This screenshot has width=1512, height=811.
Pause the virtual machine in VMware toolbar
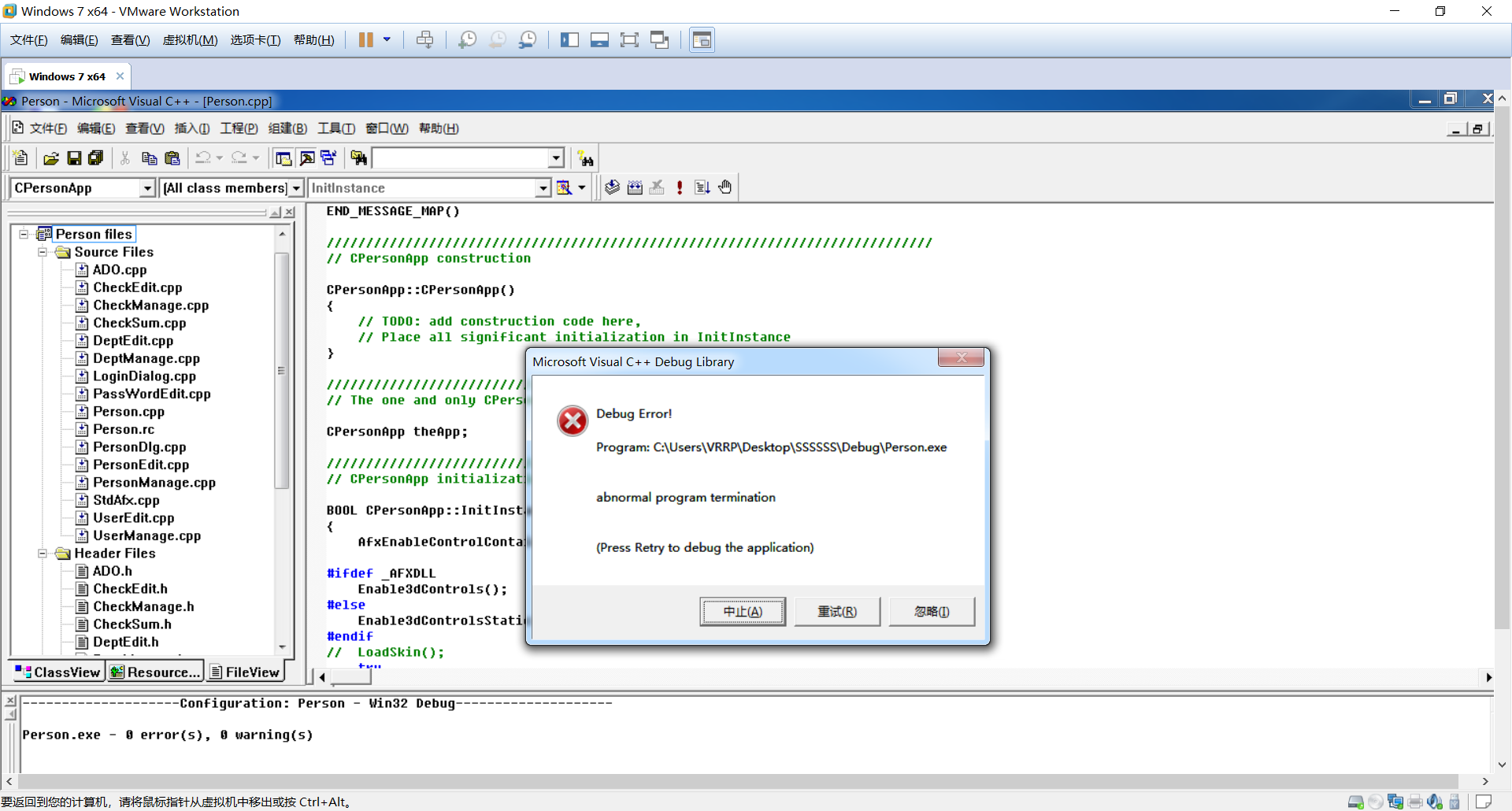point(366,40)
